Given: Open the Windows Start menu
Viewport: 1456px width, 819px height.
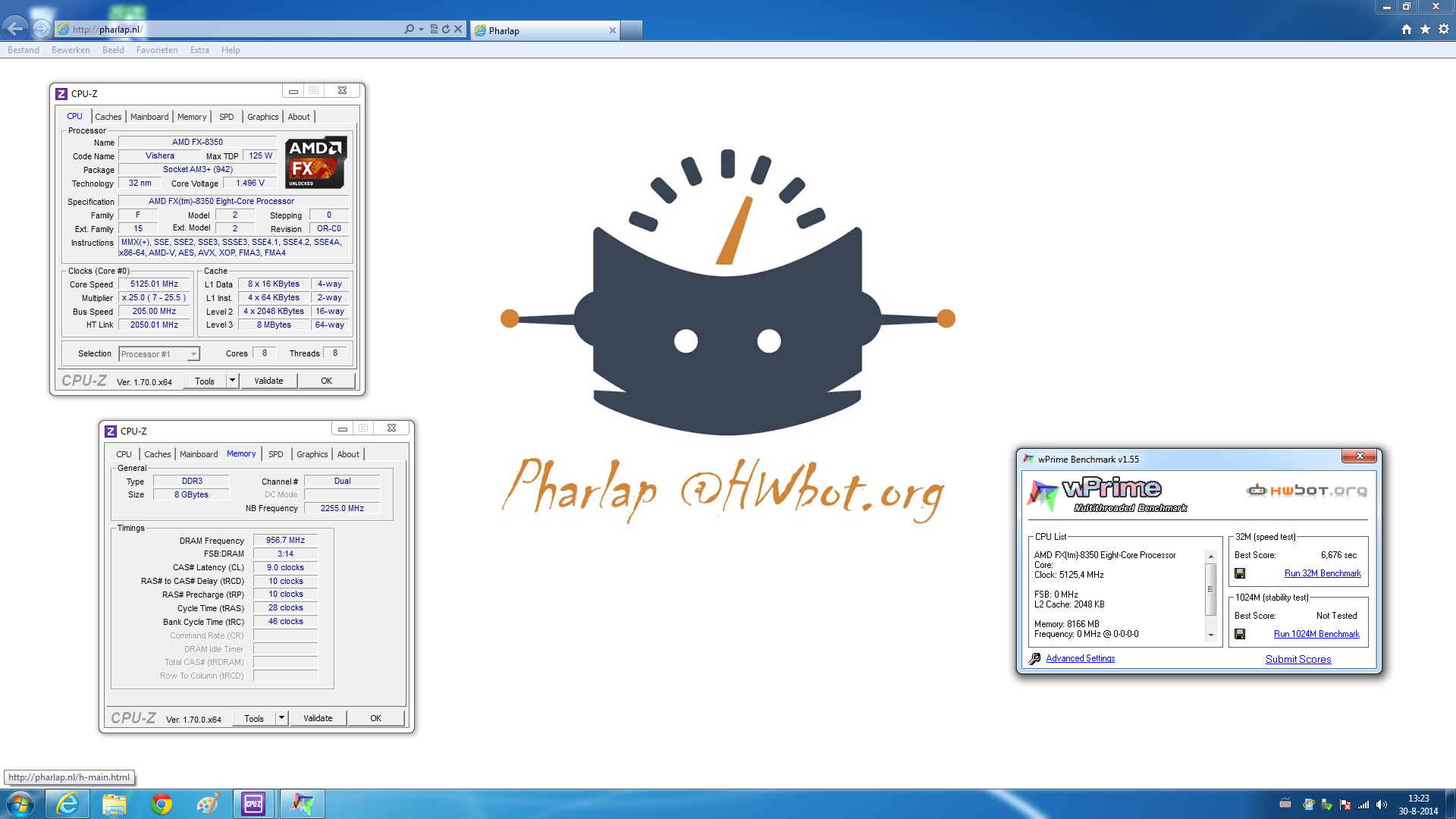Looking at the screenshot, I should click(19, 804).
